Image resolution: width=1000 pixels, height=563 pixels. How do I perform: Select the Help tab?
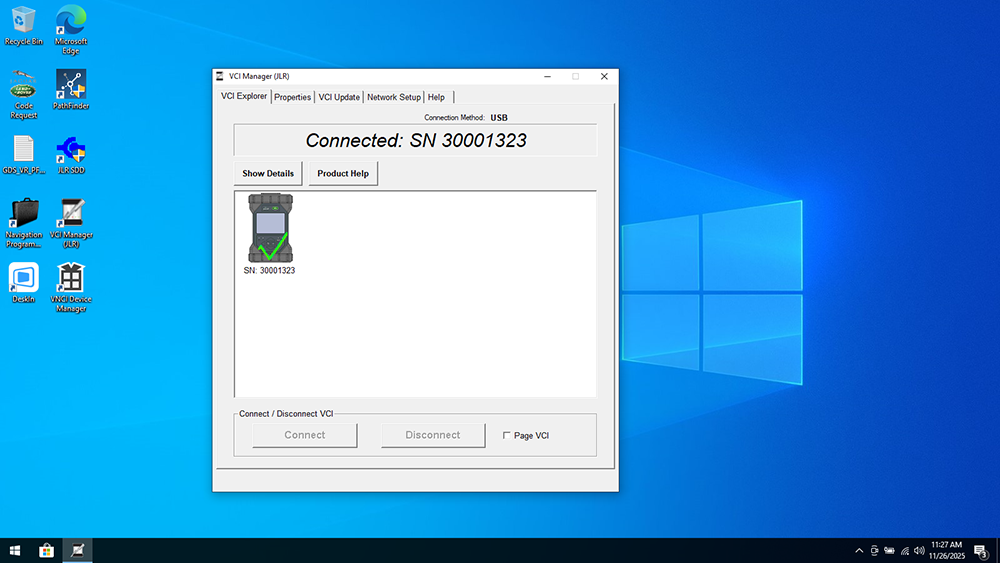click(436, 97)
